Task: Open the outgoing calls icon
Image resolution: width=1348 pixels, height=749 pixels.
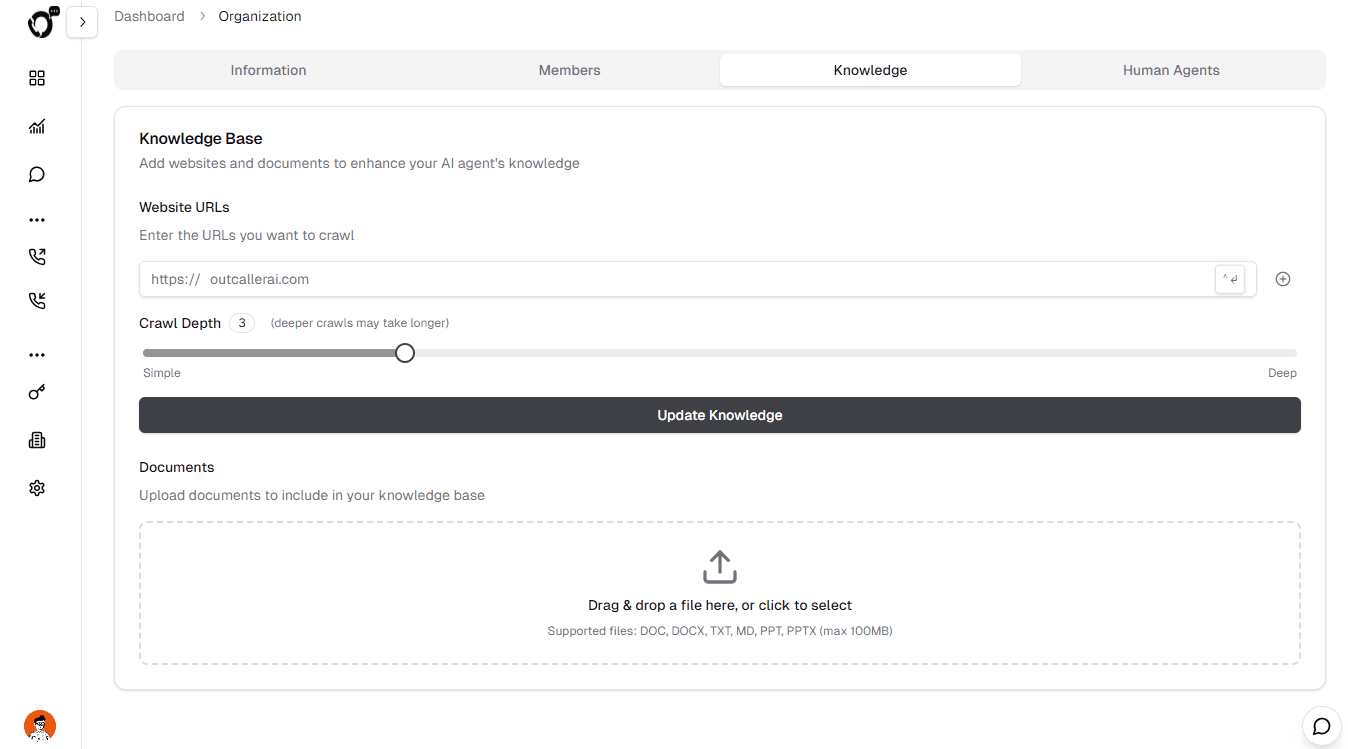Action: click(37, 256)
